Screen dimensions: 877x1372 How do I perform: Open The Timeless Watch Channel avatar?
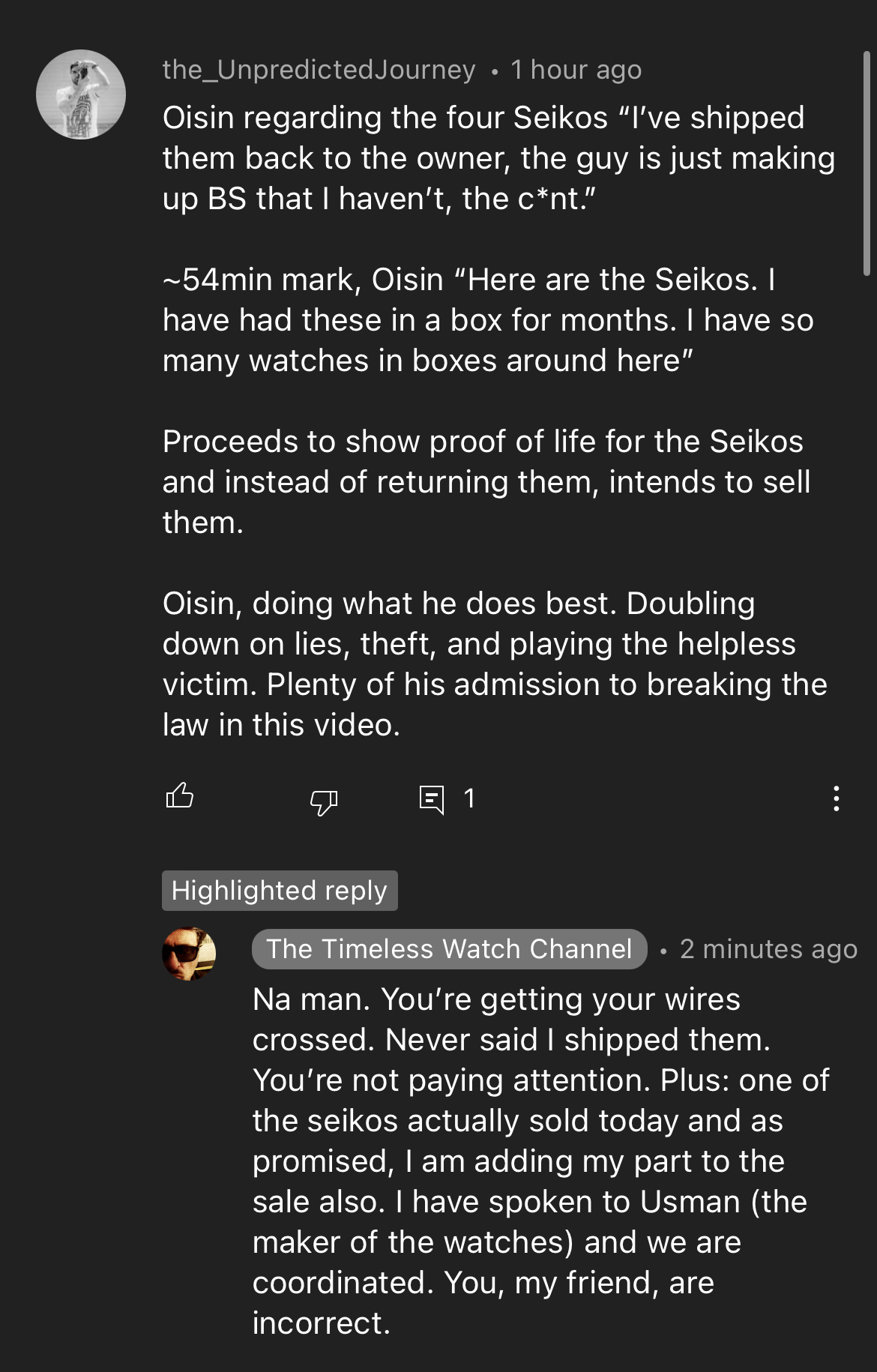pyautogui.click(x=189, y=954)
